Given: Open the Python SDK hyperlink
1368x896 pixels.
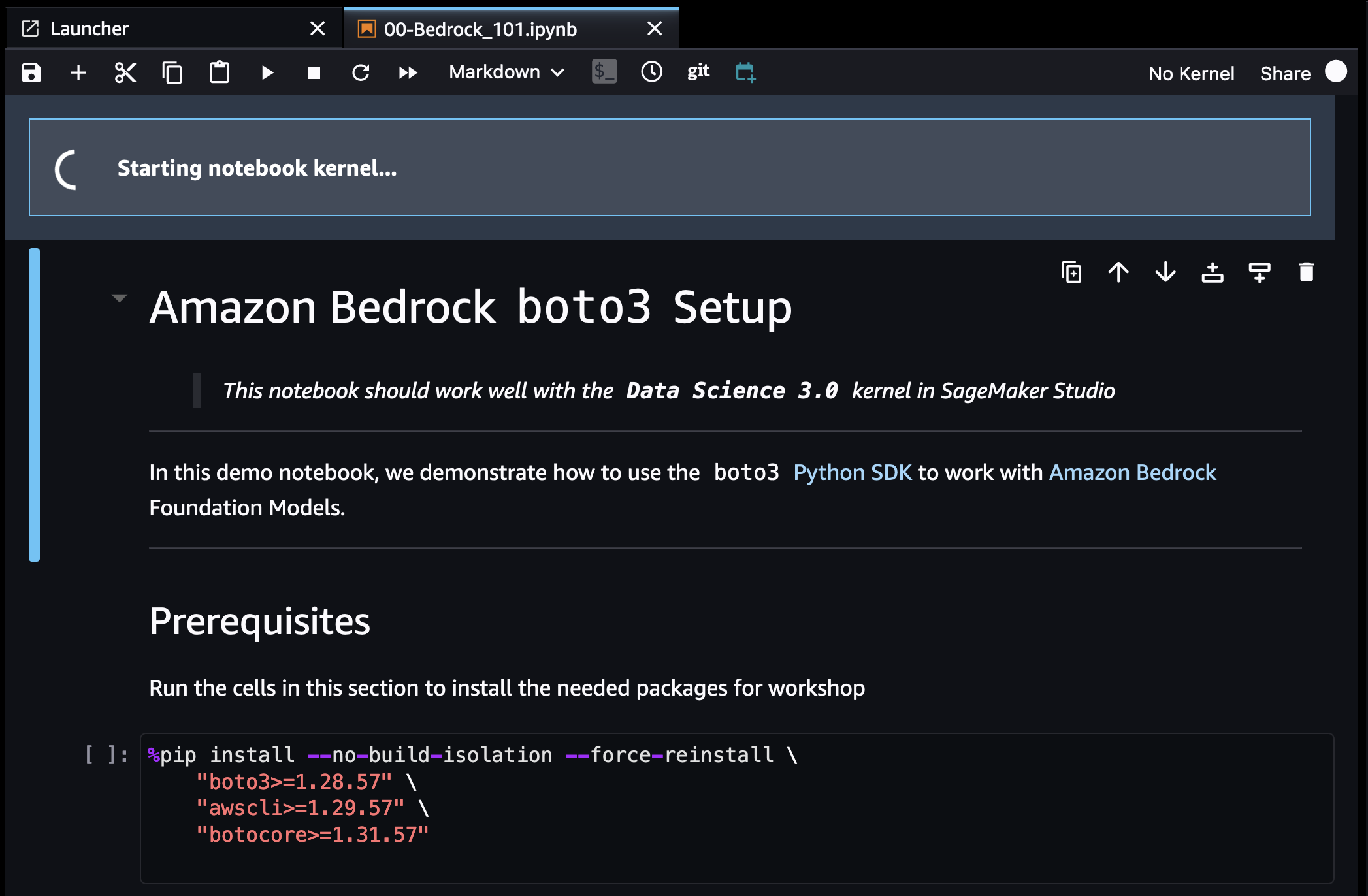Looking at the screenshot, I should [x=852, y=472].
